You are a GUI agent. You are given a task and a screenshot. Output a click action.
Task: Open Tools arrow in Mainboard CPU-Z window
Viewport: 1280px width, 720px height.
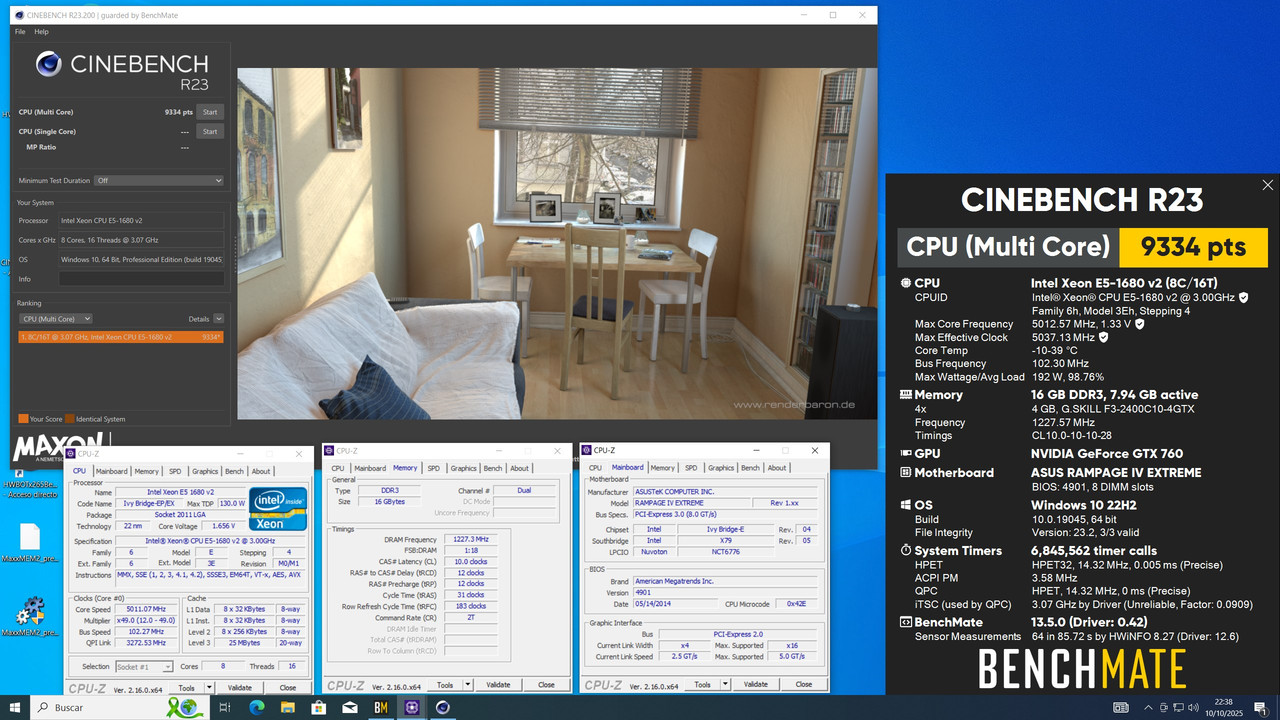click(725, 684)
